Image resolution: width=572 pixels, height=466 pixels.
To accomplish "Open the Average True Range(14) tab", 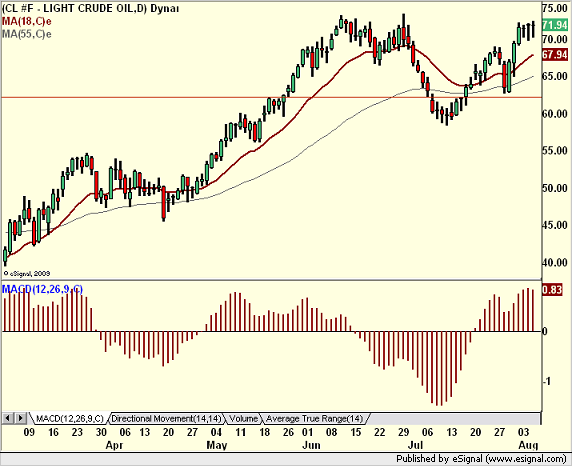I will (x=314, y=419).
